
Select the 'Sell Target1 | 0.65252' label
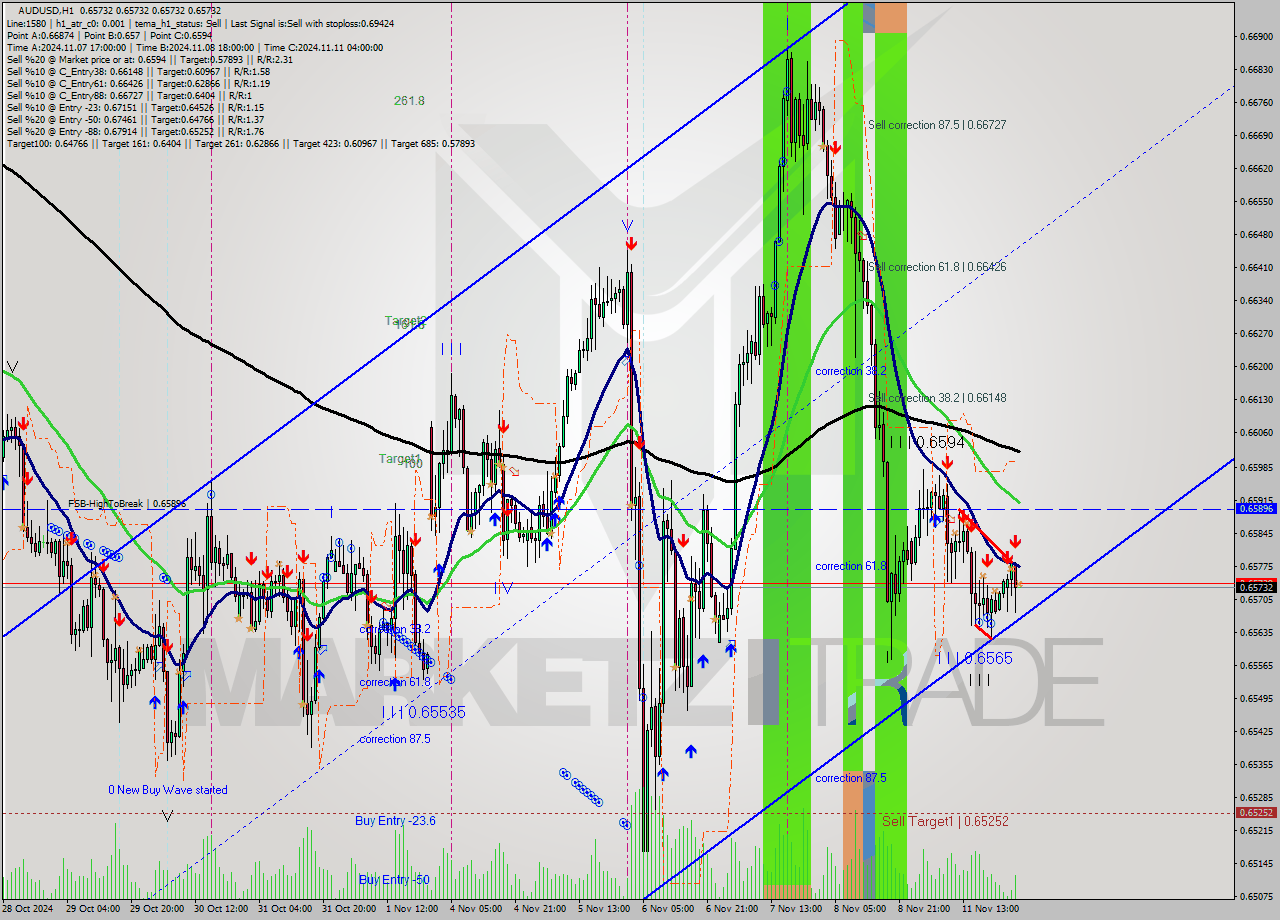pyautogui.click(x=945, y=821)
